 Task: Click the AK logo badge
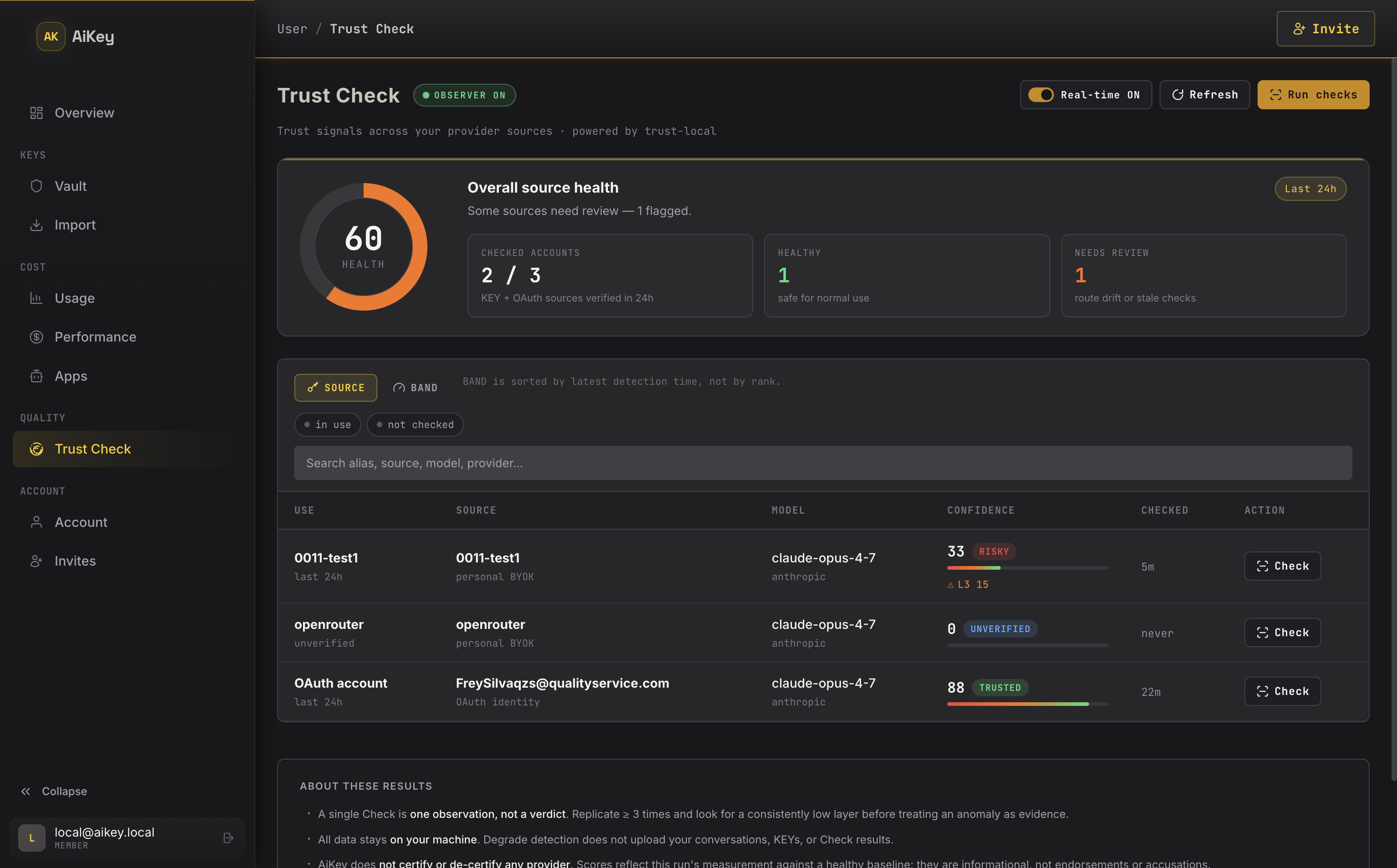51,36
